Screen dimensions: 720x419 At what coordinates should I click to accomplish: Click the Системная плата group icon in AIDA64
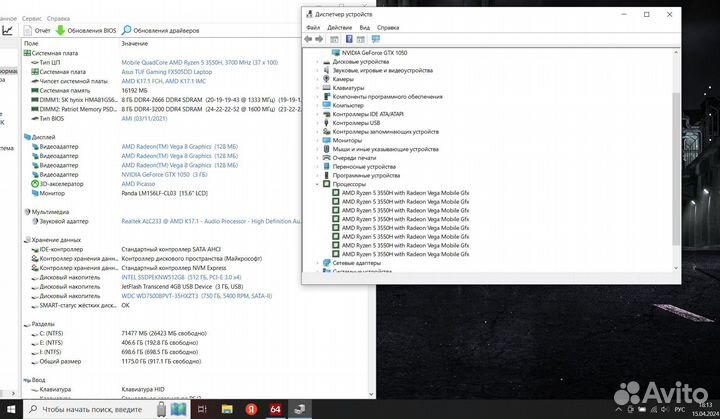pyautogui.click(x=27, y=53)
